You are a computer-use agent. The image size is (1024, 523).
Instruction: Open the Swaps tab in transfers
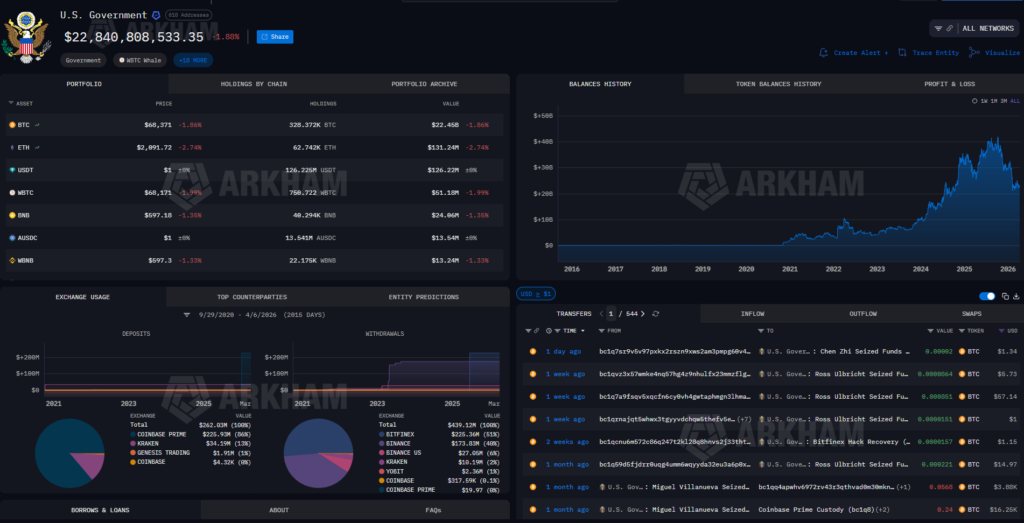971,314
